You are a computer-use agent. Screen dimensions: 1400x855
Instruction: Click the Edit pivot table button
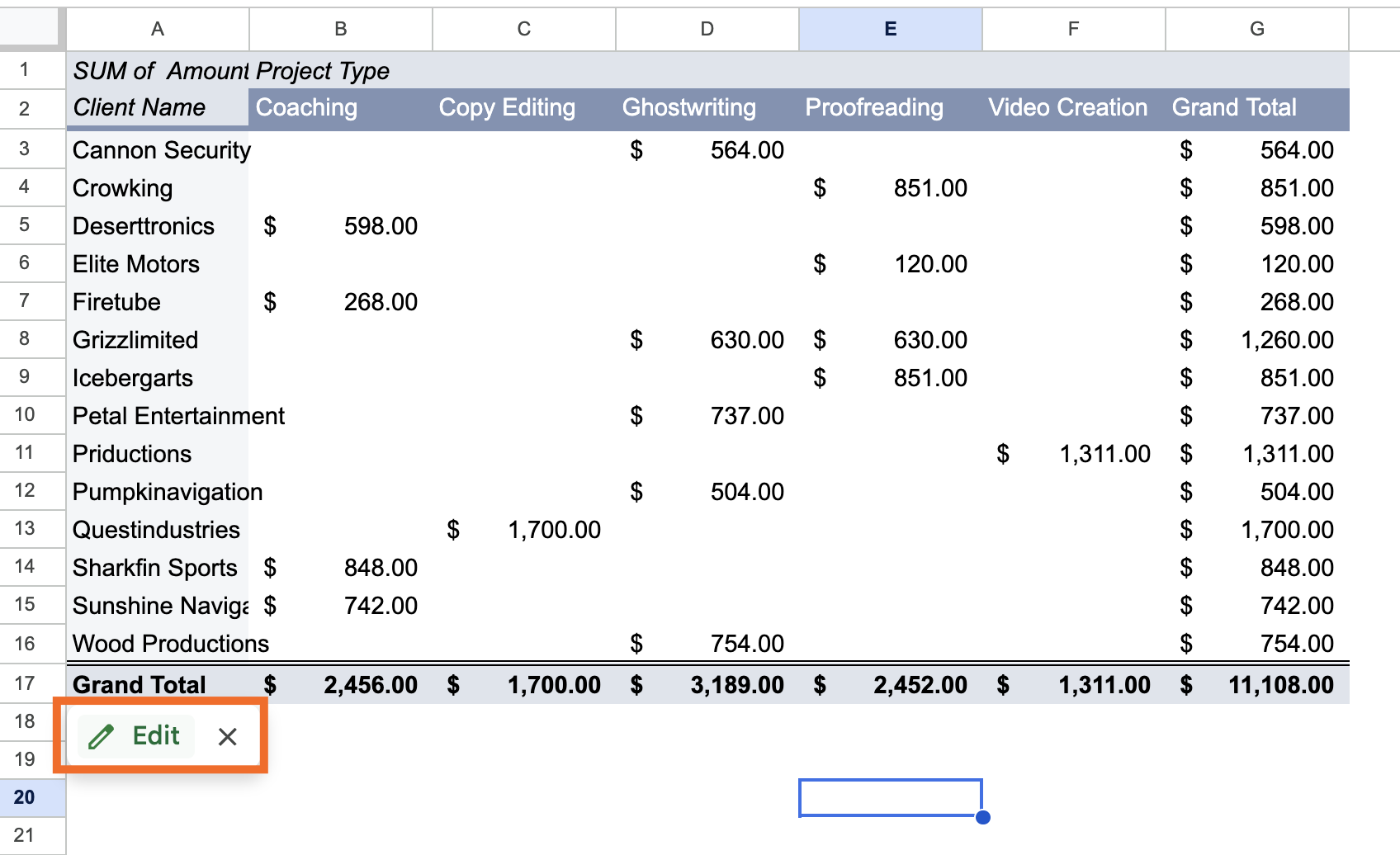136,735
